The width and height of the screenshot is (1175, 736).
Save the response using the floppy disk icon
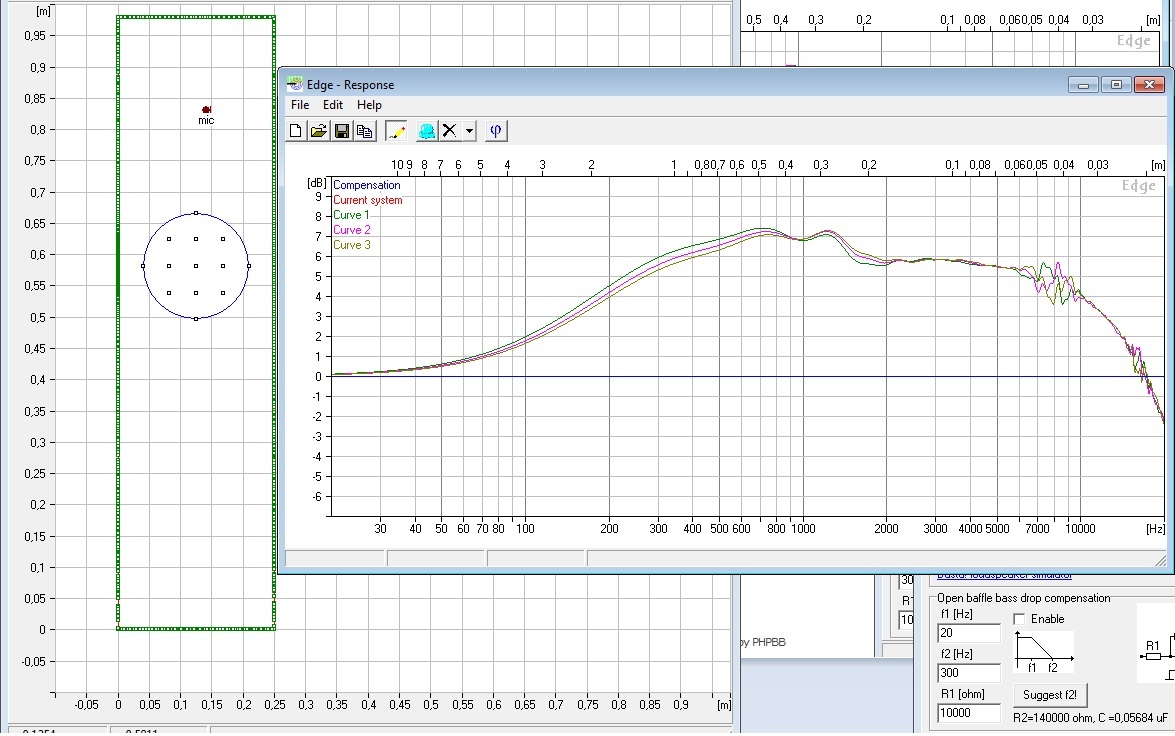[x=342, y=131]
